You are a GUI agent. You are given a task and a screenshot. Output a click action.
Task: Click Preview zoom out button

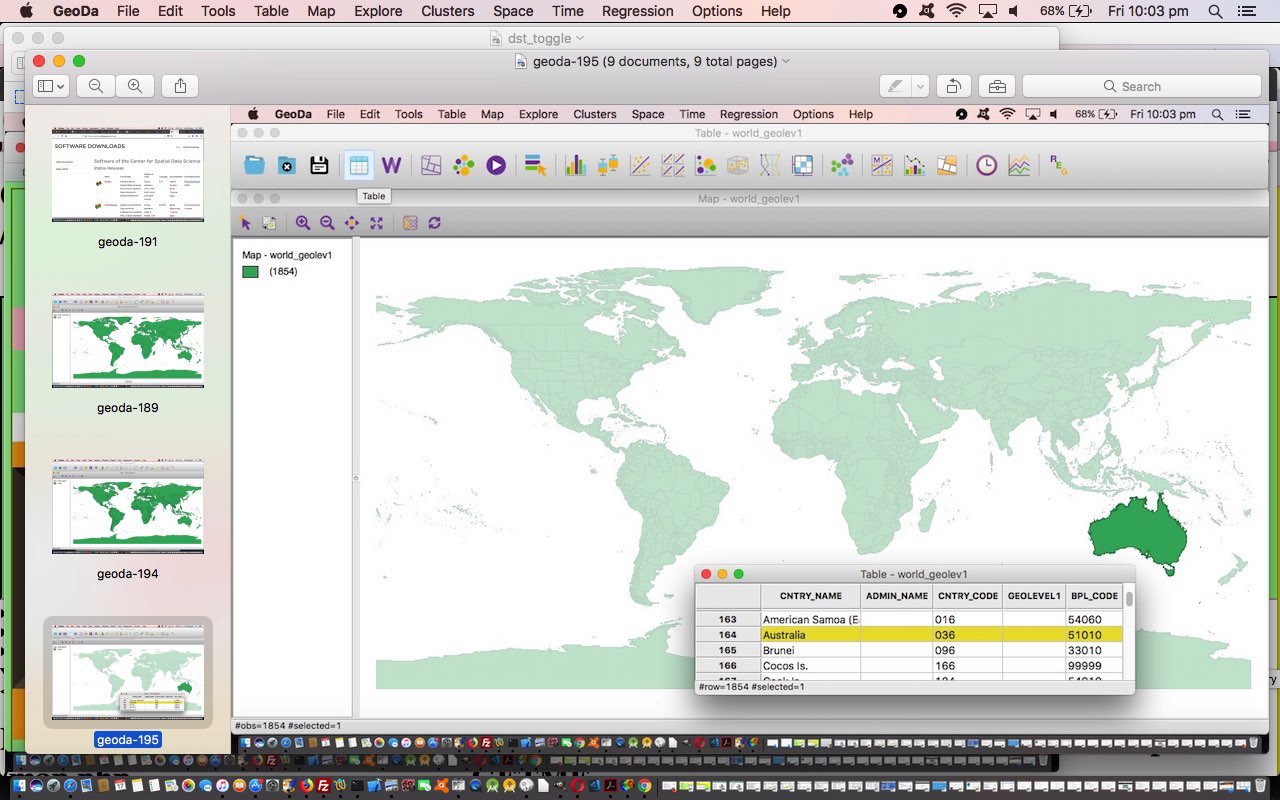coord(96,86)
